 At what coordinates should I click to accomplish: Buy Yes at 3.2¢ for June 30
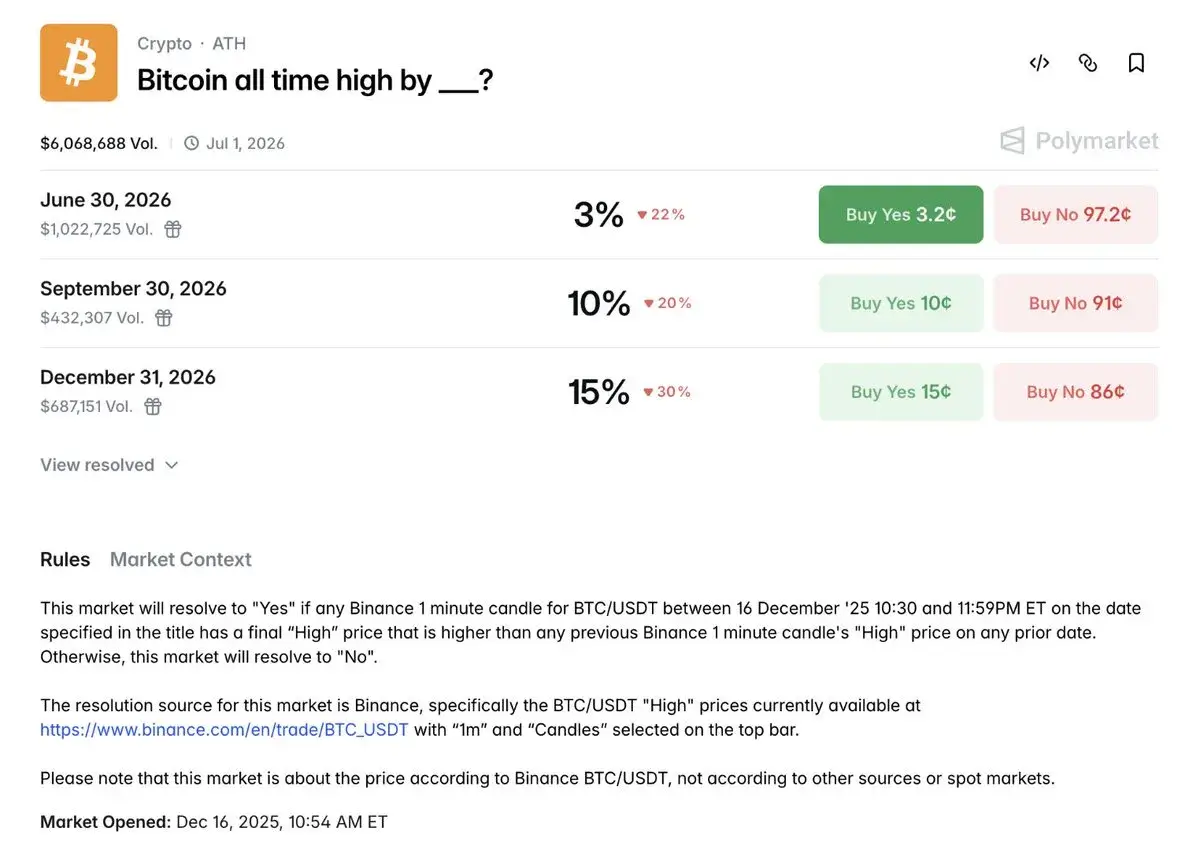click(x=900, y=214)
